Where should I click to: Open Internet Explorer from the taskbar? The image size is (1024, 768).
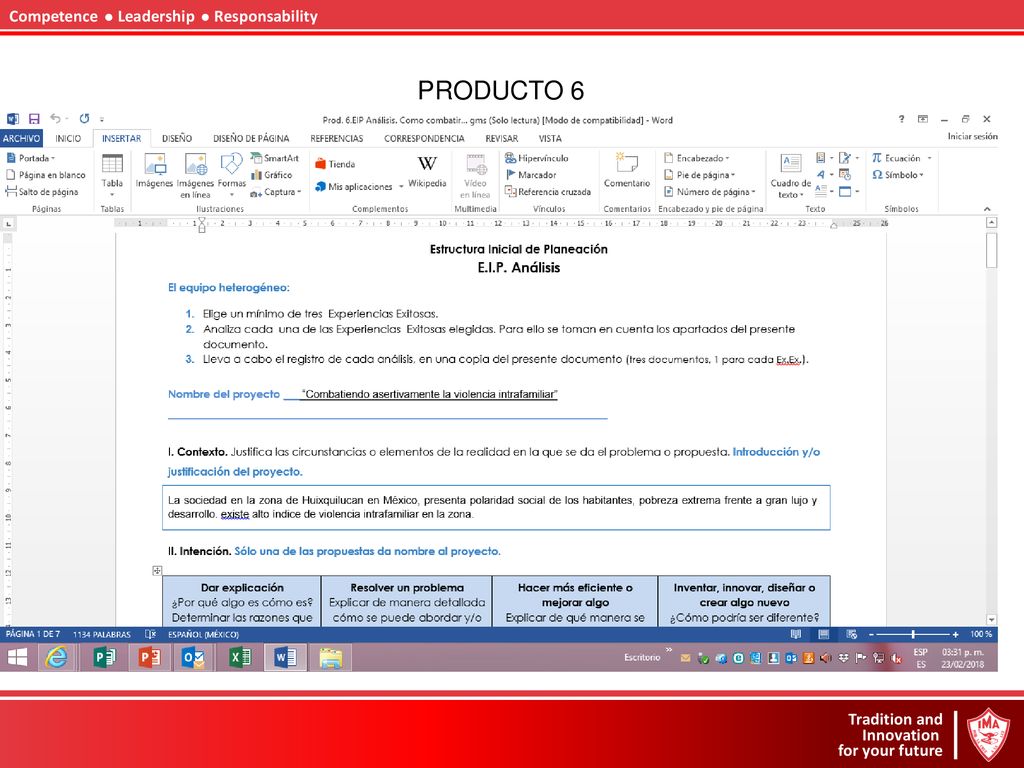[56, 658]
